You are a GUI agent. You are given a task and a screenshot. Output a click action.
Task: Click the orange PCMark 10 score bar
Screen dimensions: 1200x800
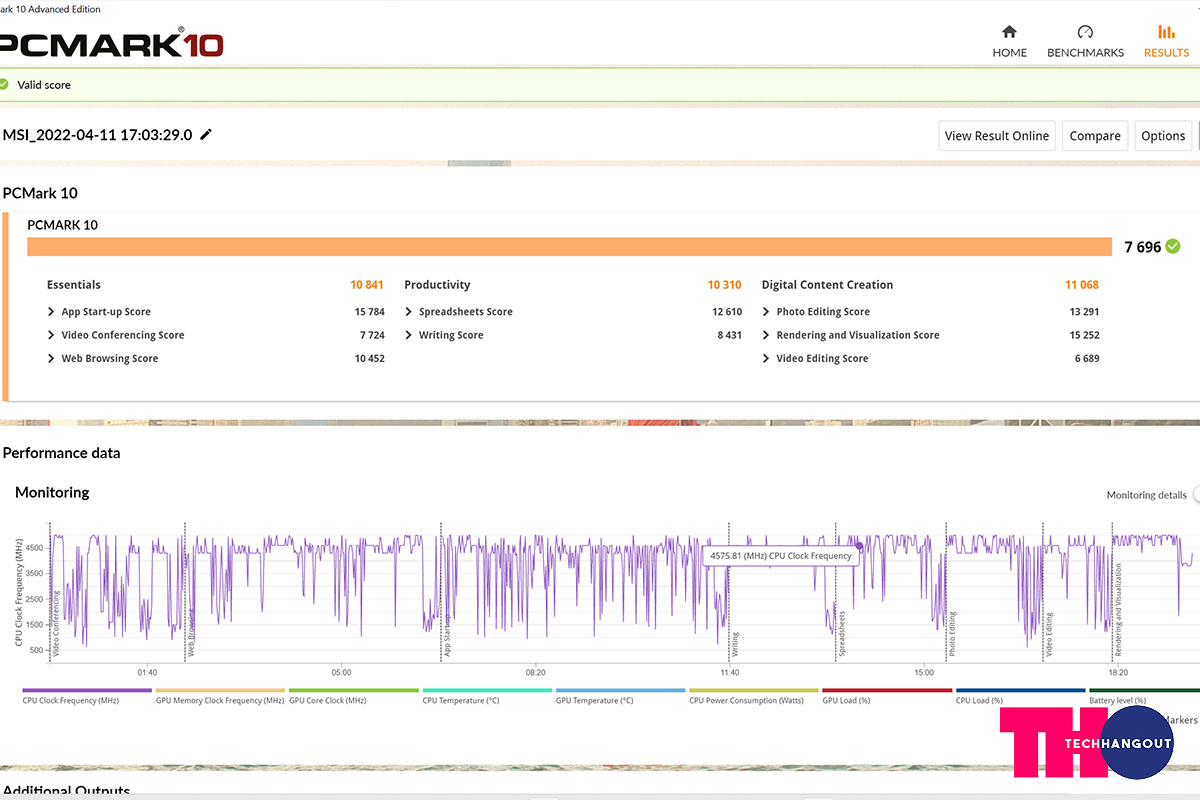click(570, 247)
